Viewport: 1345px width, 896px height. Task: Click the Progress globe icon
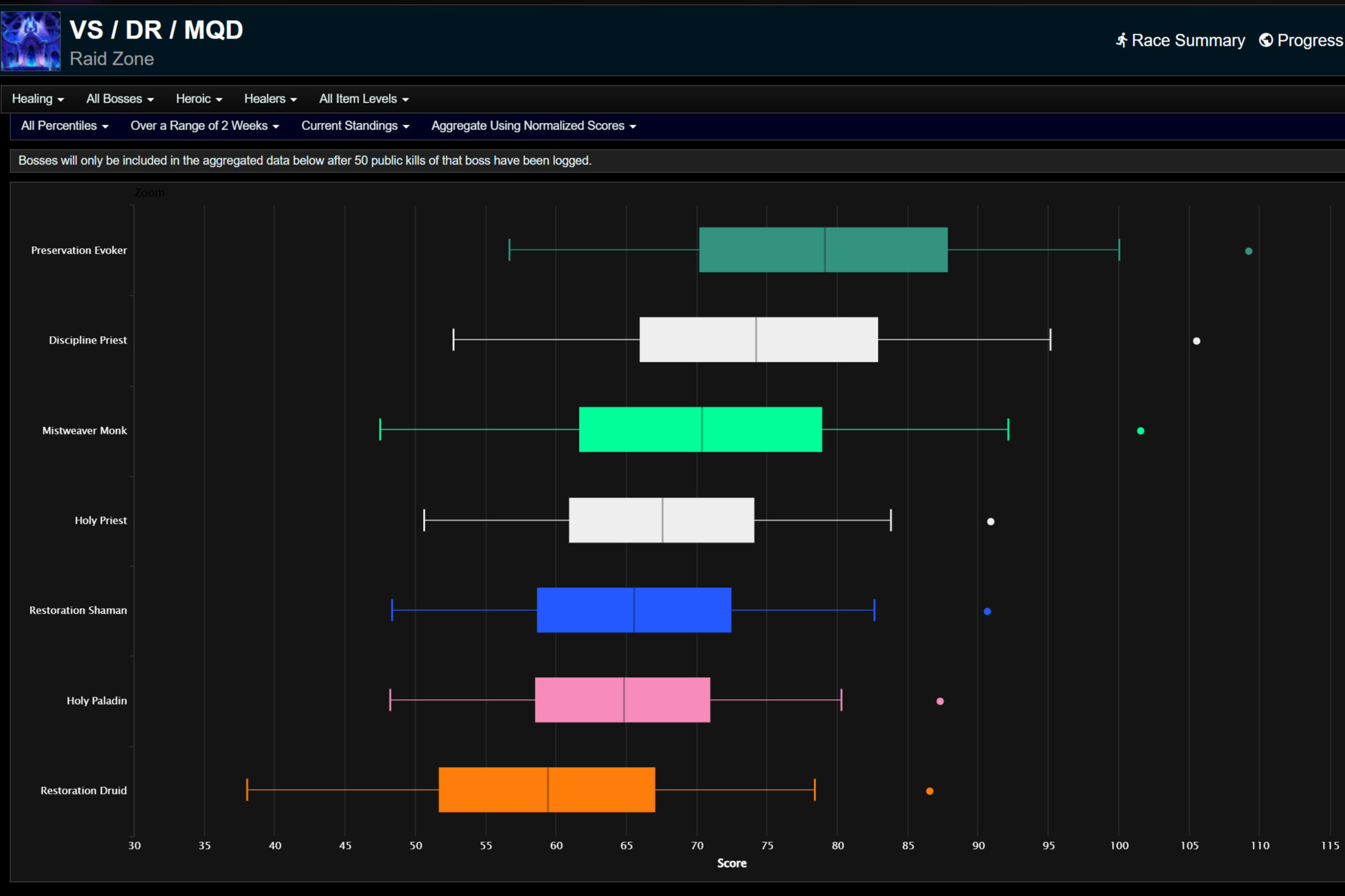1266,40
